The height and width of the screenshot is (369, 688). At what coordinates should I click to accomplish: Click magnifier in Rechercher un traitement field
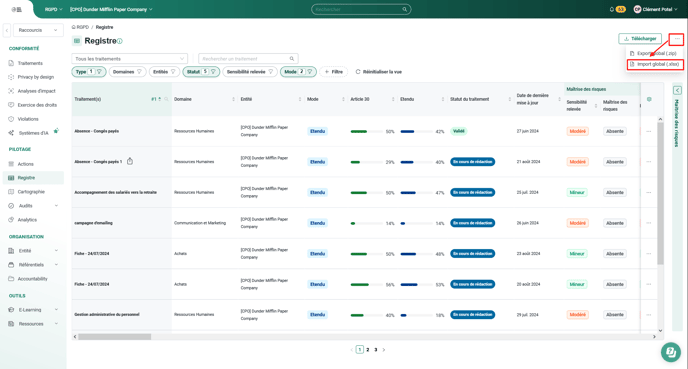coord(292,59)
